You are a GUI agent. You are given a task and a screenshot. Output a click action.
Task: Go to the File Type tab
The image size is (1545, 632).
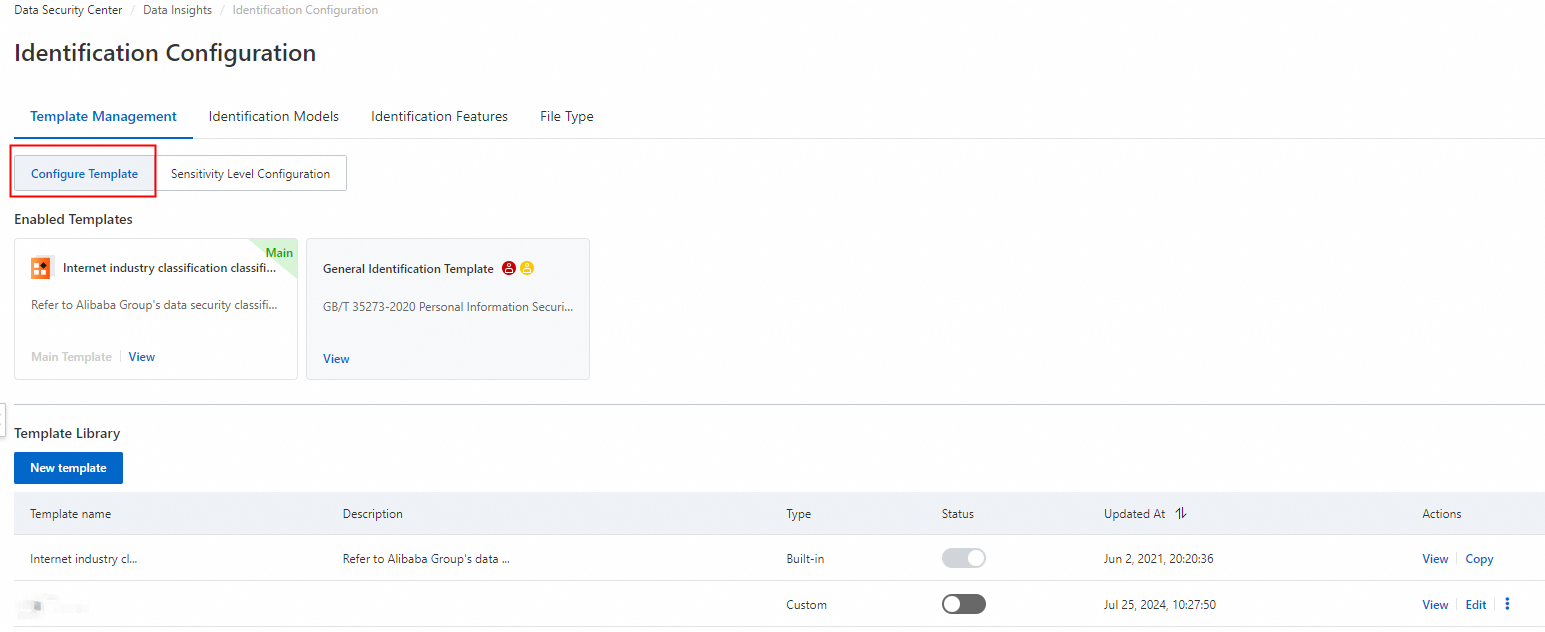(567, 116)
